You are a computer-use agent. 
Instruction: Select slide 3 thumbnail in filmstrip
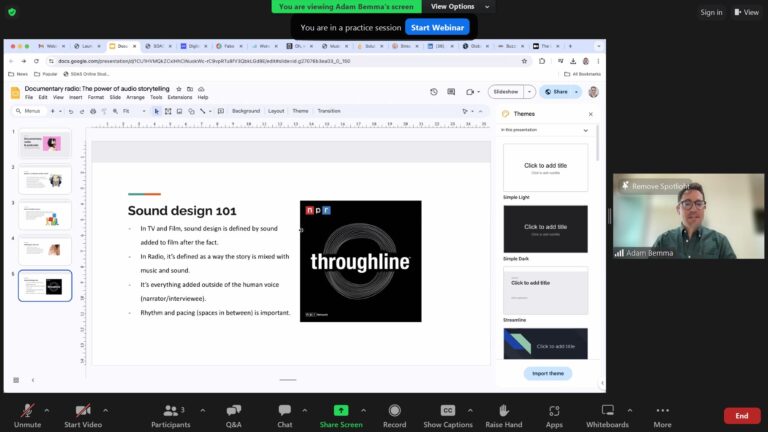coord(45,215)
